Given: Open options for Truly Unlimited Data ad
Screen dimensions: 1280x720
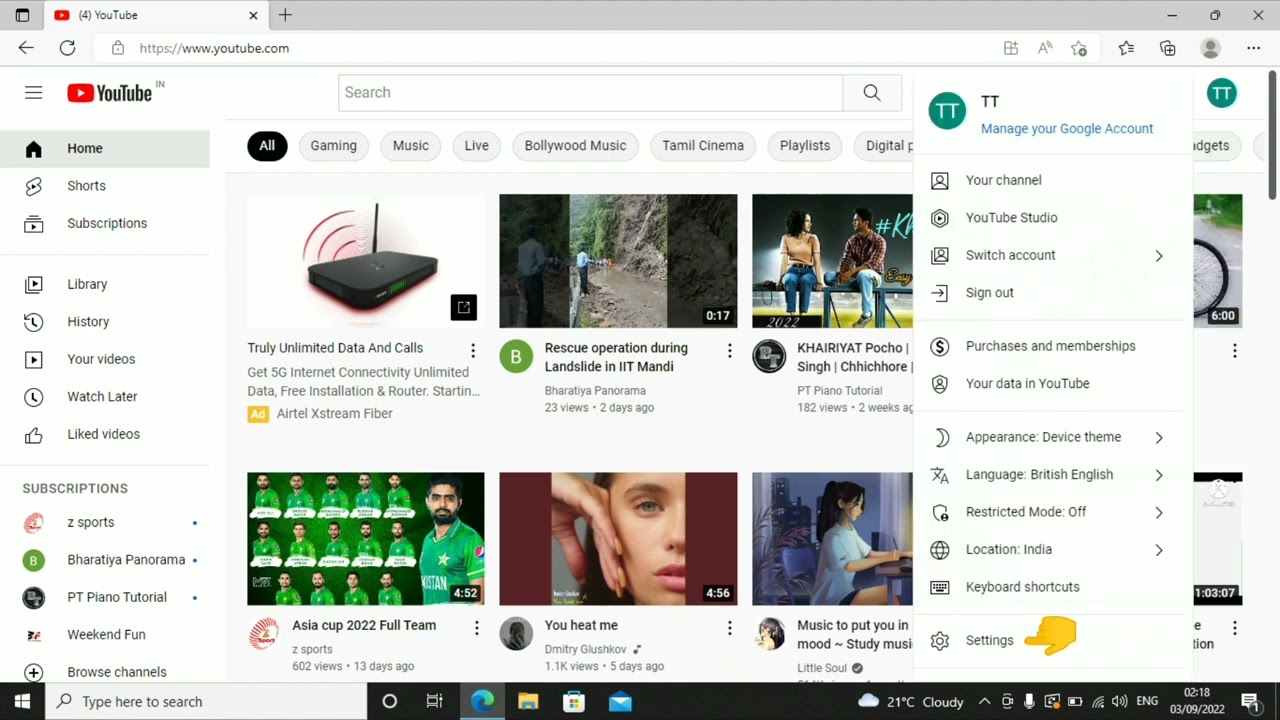Looking at the screenshot, I should tap(473, 351).
